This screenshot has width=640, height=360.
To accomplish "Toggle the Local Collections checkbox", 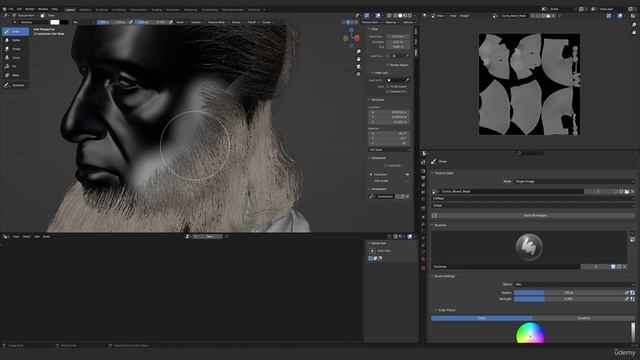I will [385, 165].
